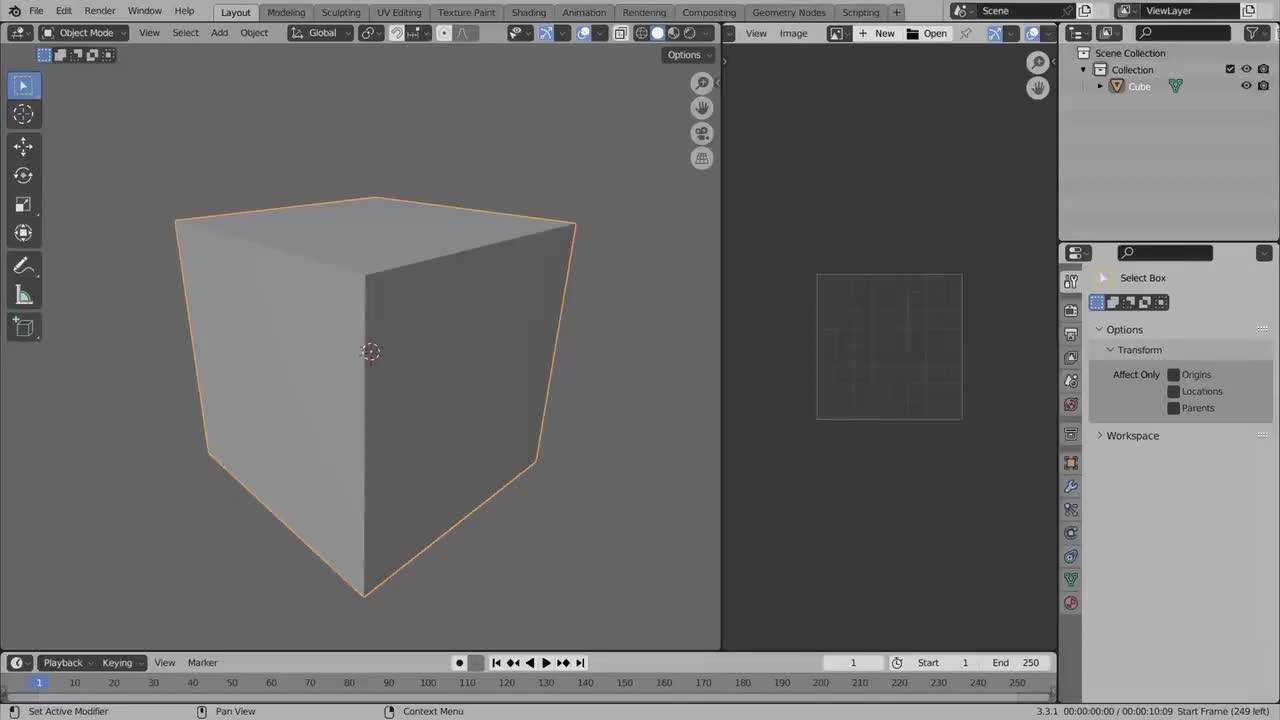Disable Cube in renders camera icon

[1263, 86]
